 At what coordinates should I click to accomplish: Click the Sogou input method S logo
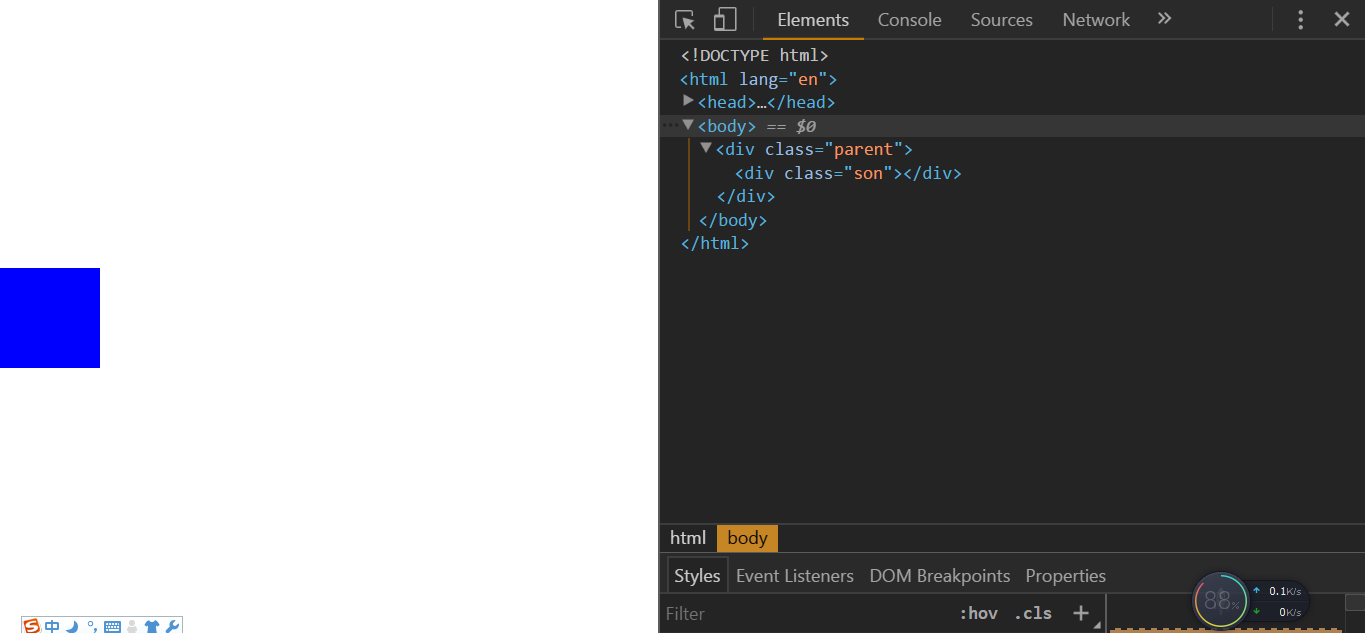click(x=32, y=626)
